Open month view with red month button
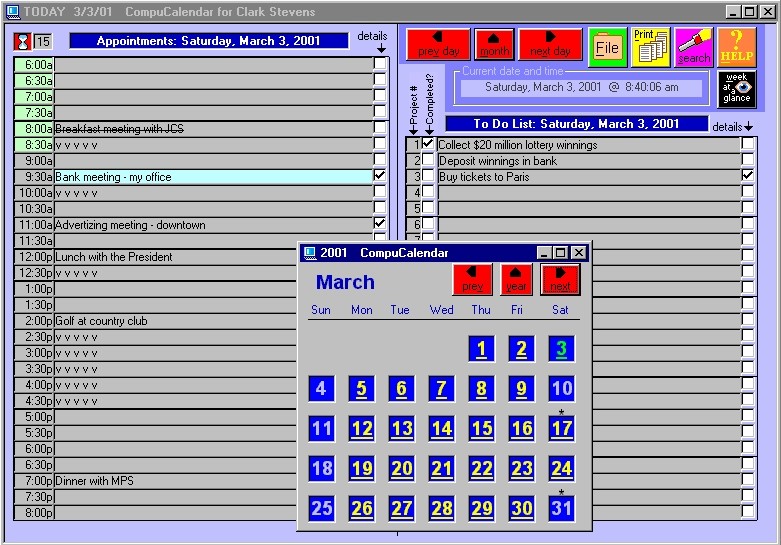The width and height of the screenshot is (781, 545). [x=494, y=45]
